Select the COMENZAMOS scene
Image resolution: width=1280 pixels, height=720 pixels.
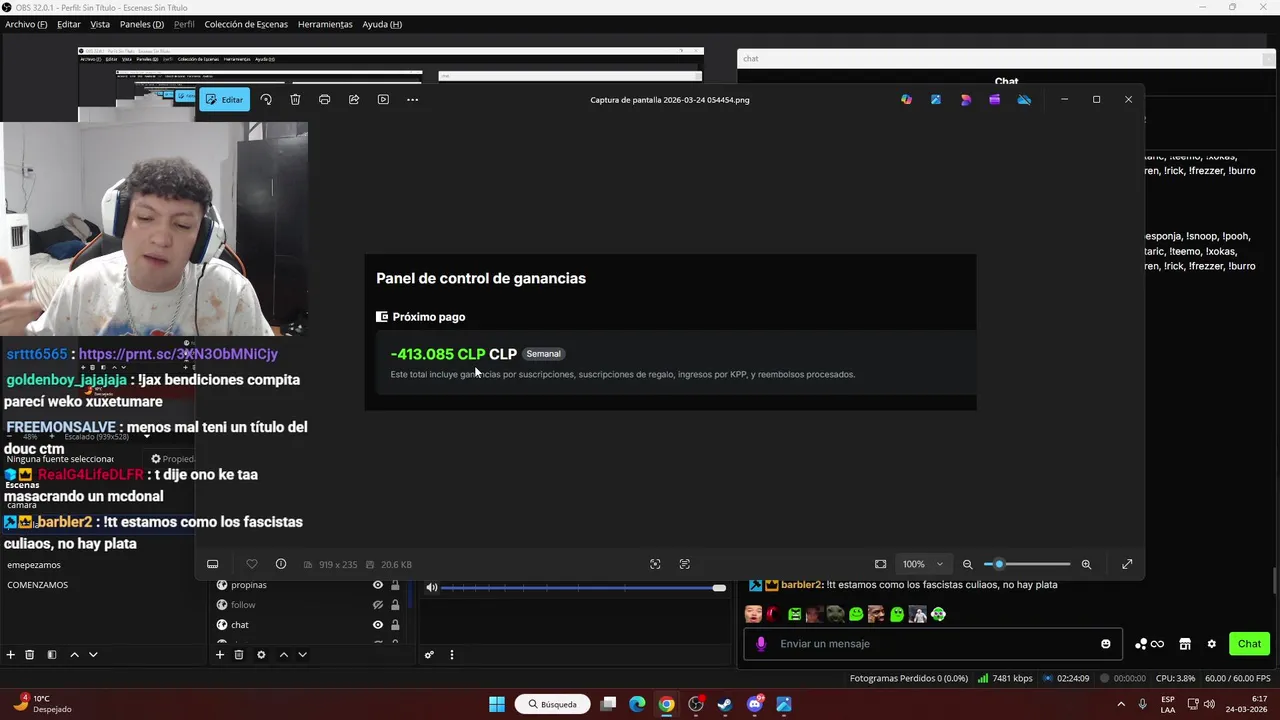click(37, 585)
